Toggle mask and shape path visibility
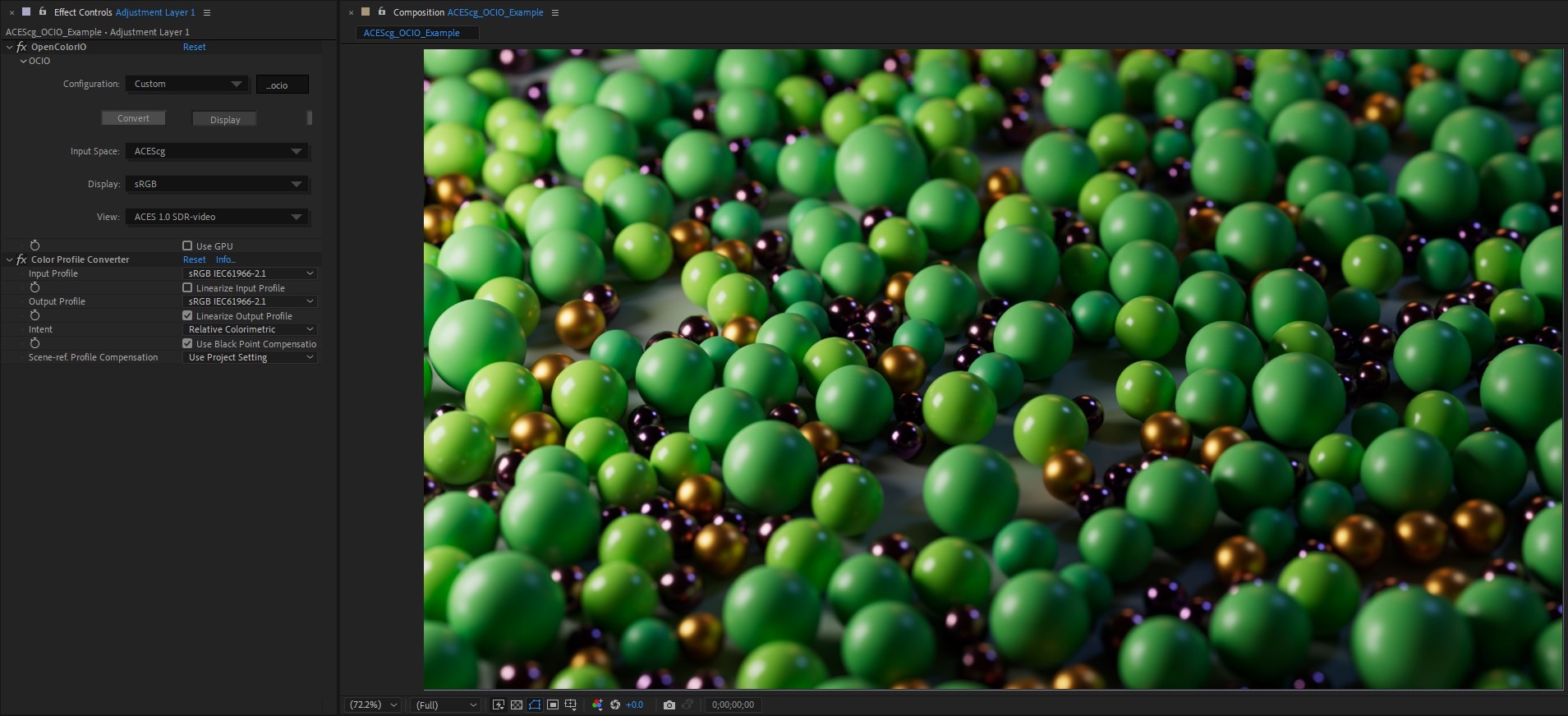The image size is (1568, 716). pyautogui.click(x=535, y=705)
